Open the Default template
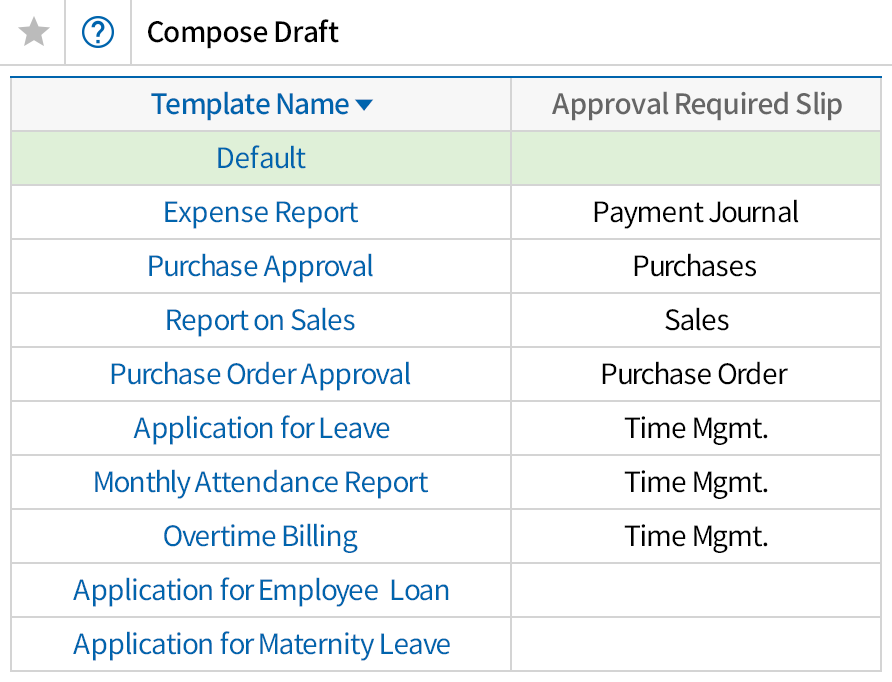This screenshot has width=892, height=682. pyautogui.click(x=261, y=158)
